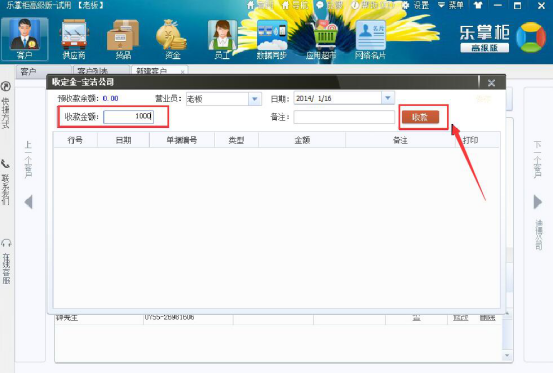Open the 菜单 menu in title bar
Image resolution: width=554 pixels, height=374 pixels.
(450, 5)
